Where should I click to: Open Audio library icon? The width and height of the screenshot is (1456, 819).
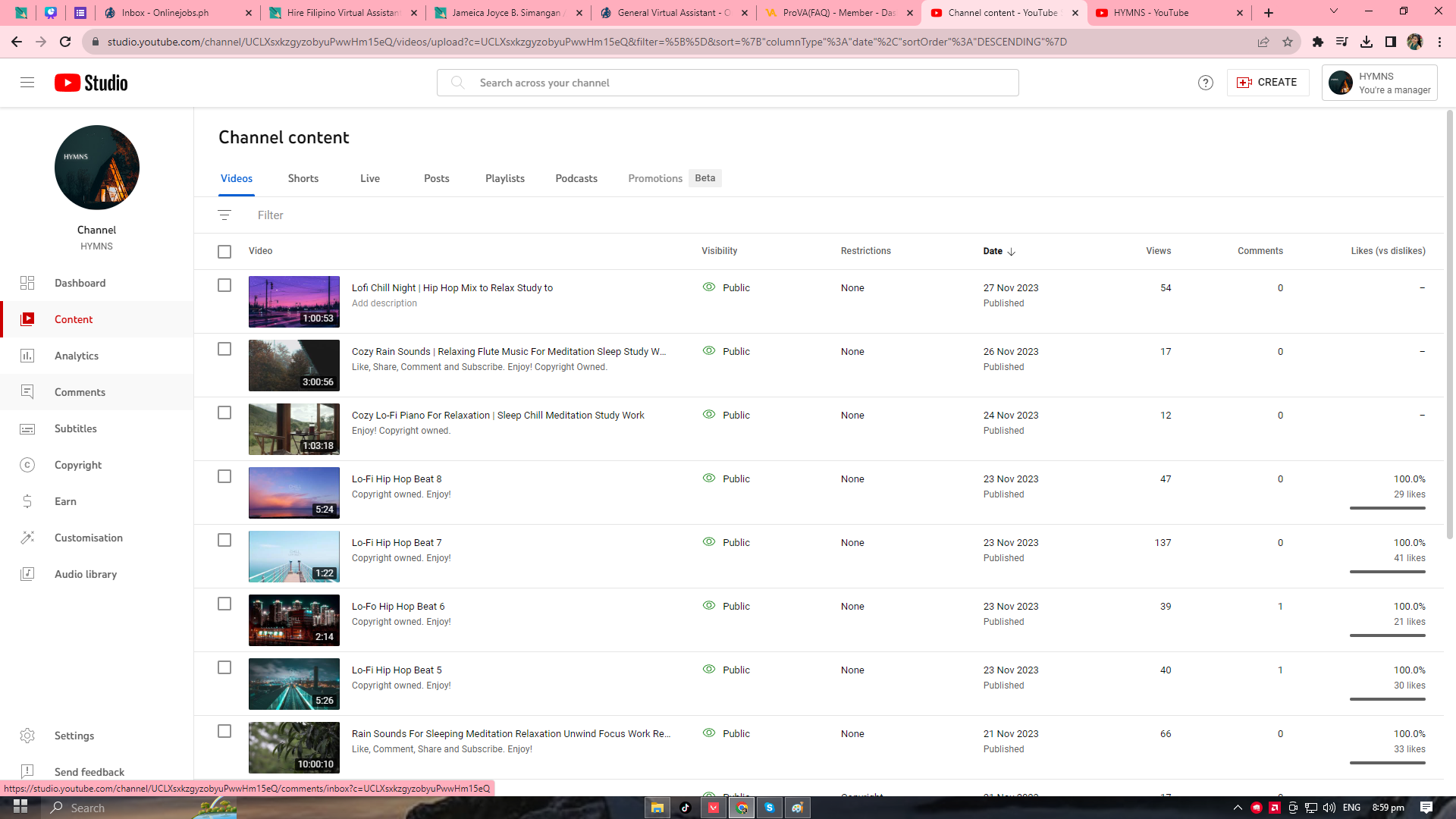[27, 574]
